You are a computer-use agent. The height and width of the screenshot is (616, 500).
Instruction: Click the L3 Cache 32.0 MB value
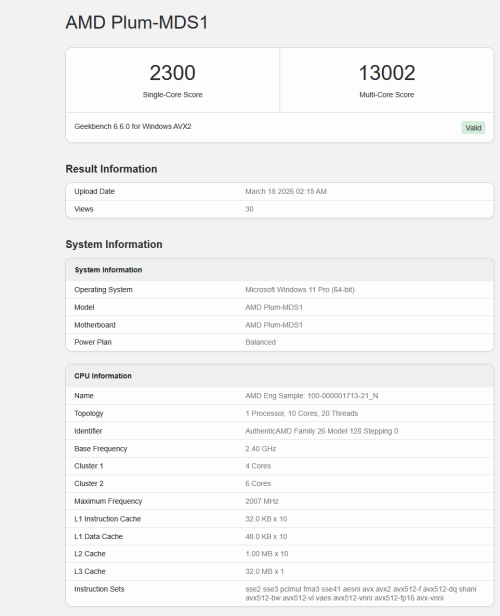pos(265,571)
